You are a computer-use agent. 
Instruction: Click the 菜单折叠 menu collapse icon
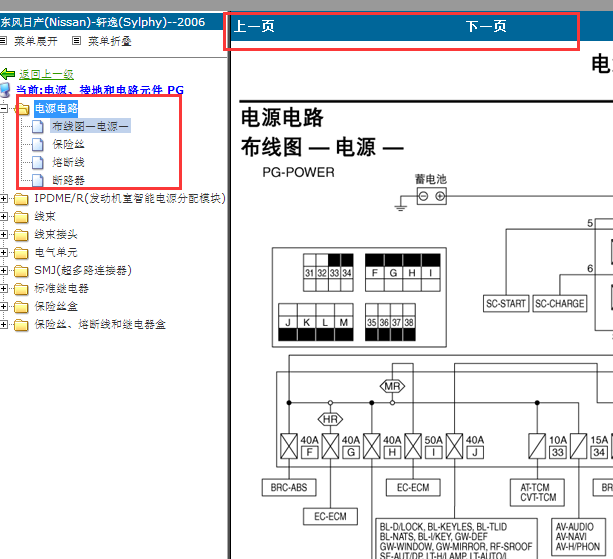77,41
